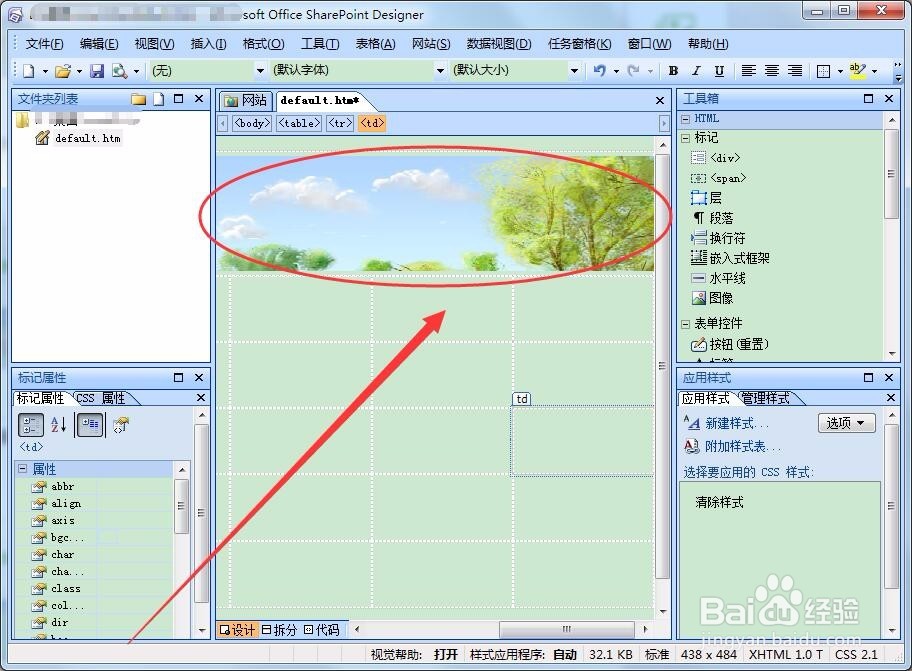This screenshot has height=671, width=912.
Task: Click the <body> tag in the quick tag selector
Action: (251, 123)
